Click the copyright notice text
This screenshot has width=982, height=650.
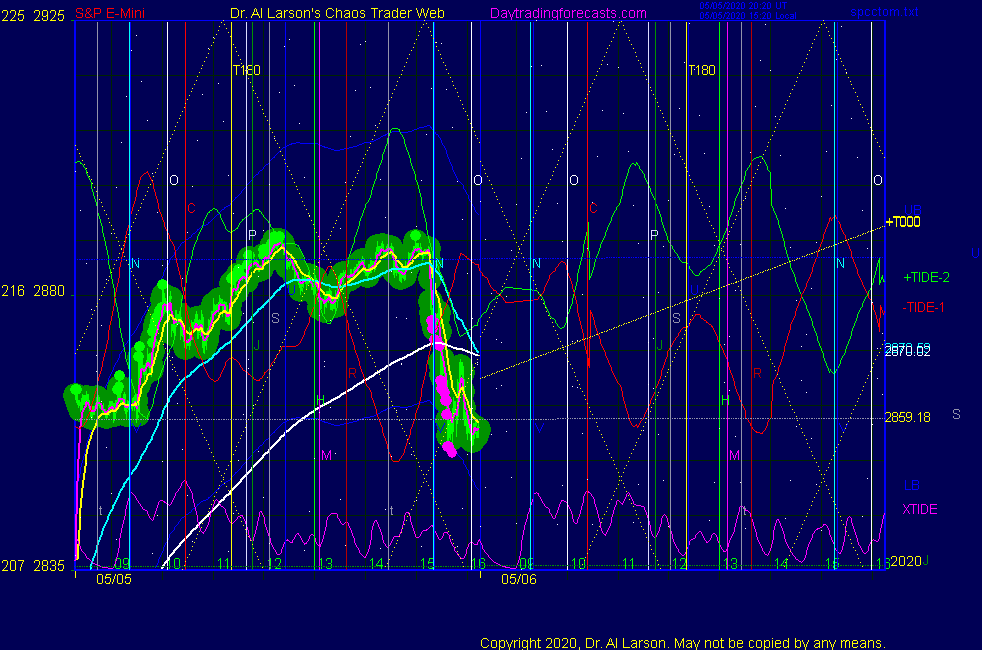[683, 643]
